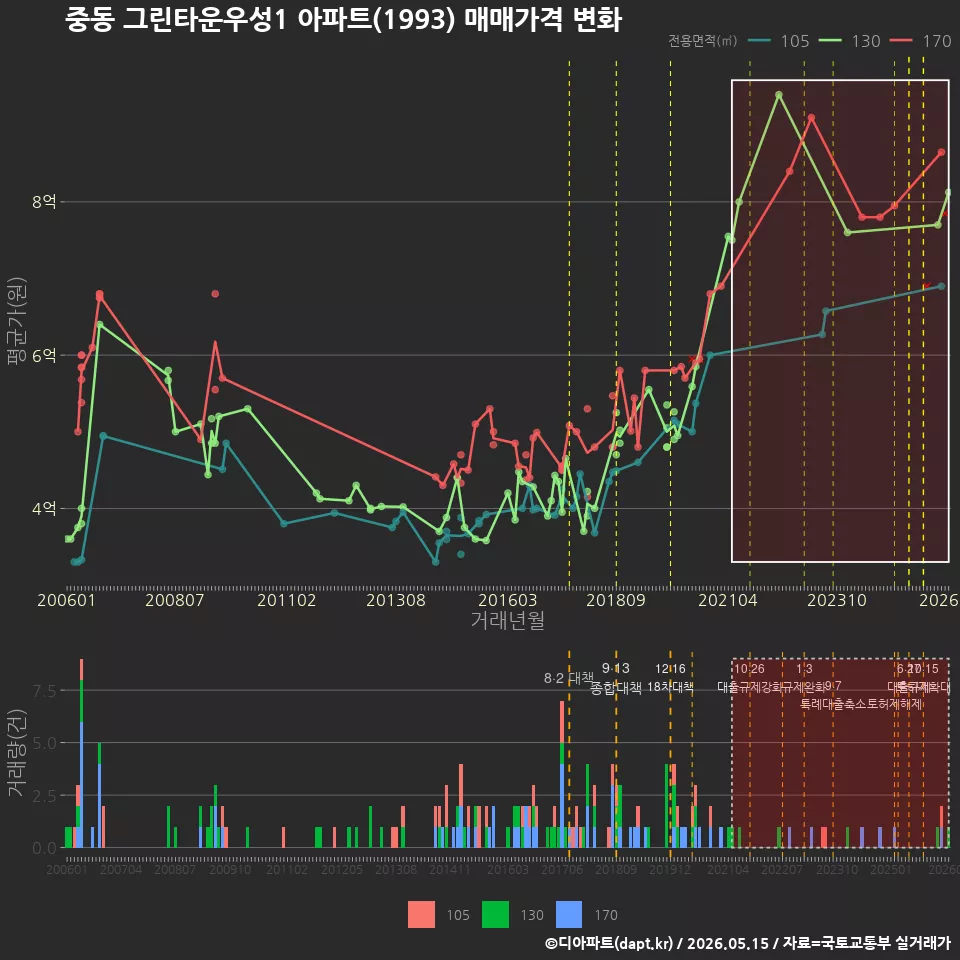Click the chart title 중동 그린타운우성1 아파트(1993) 매매가격 변화
This screenshot has height=960, width=960.
[343, 19]
